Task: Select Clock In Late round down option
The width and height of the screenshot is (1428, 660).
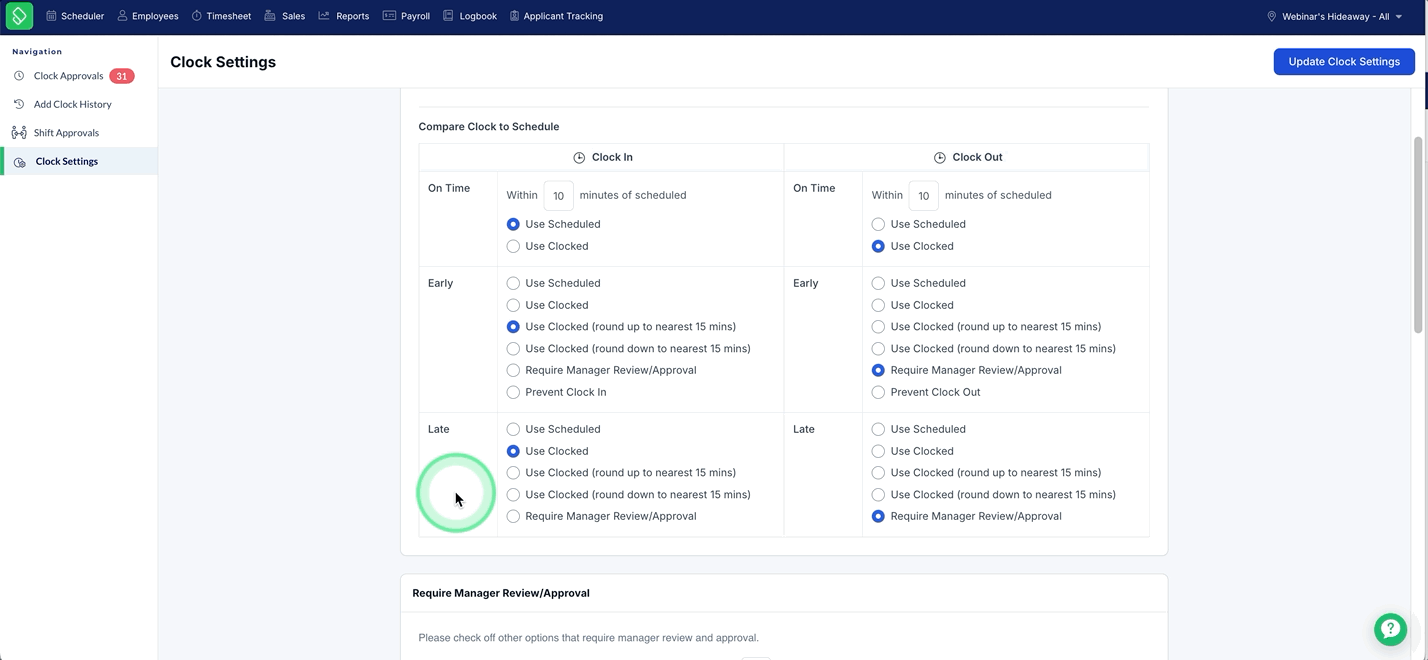Action: (513, 495)
